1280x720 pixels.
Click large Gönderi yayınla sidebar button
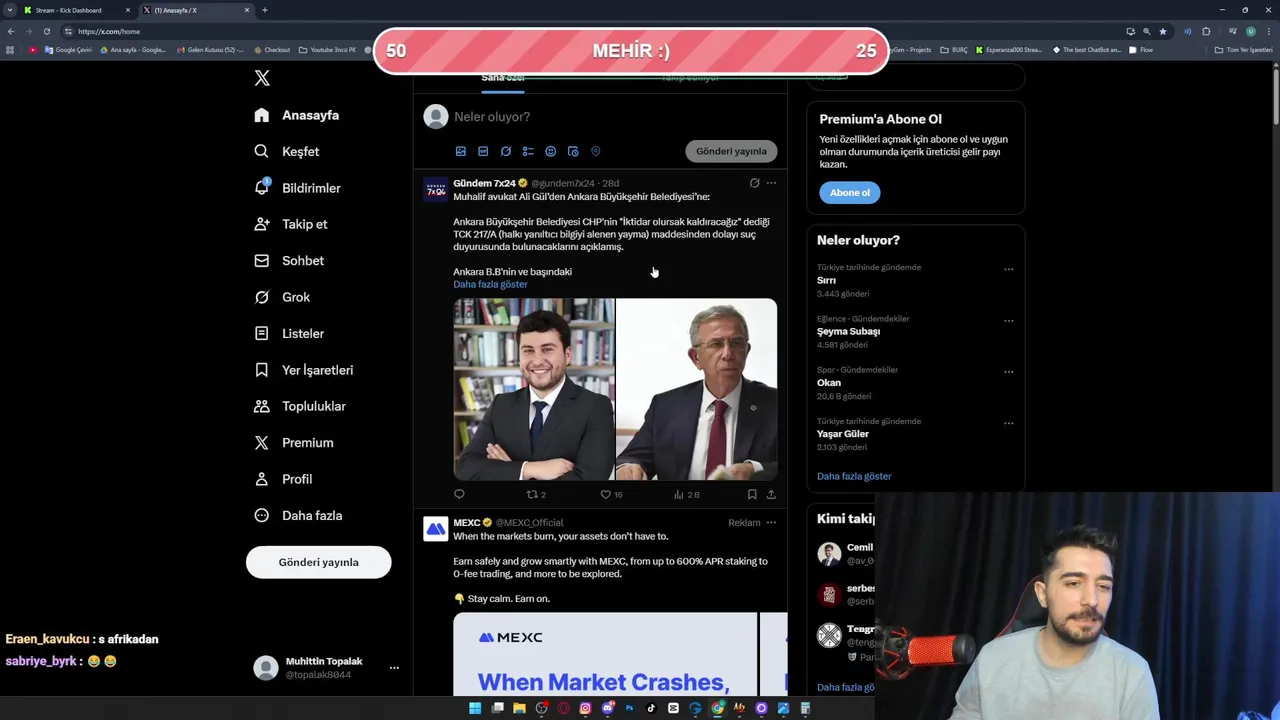pos(319,562)
